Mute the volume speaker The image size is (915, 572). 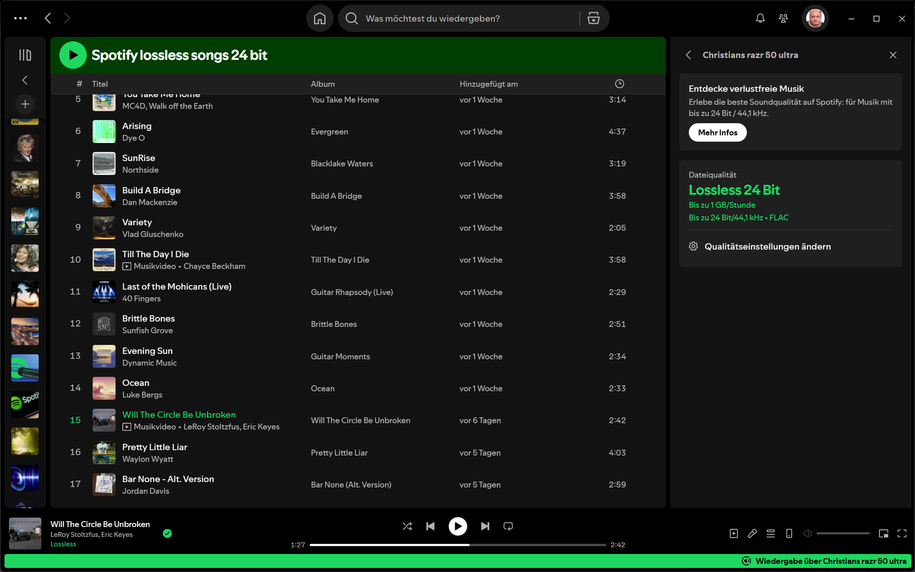pyautogui.click(x=807, y=534)
